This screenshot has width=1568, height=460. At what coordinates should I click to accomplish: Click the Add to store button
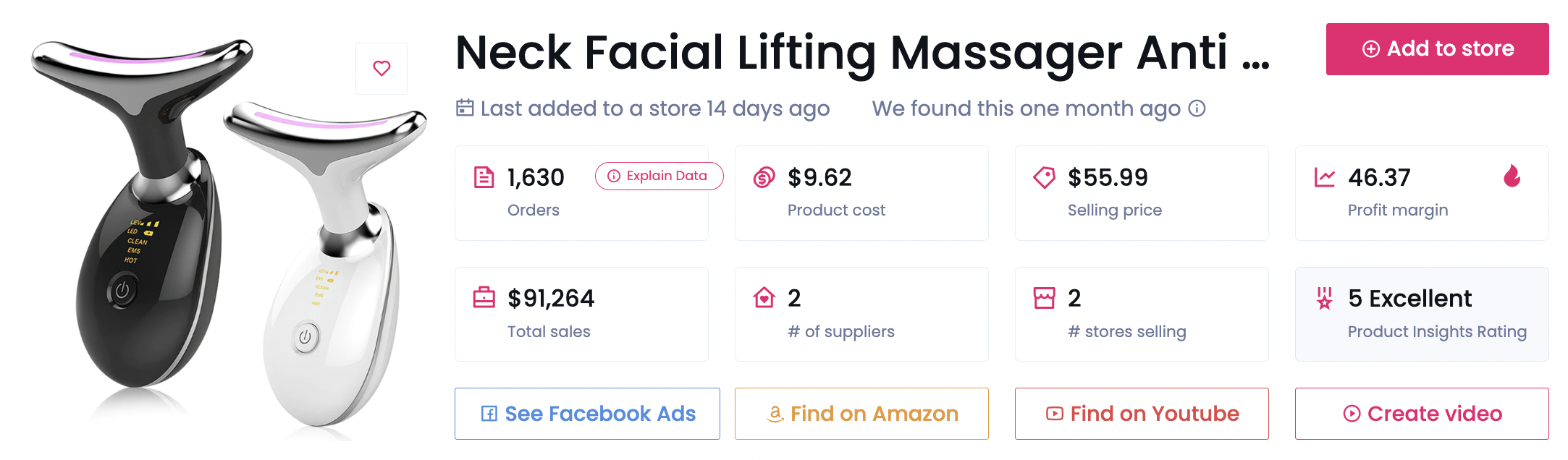[x=1437, y=49]
